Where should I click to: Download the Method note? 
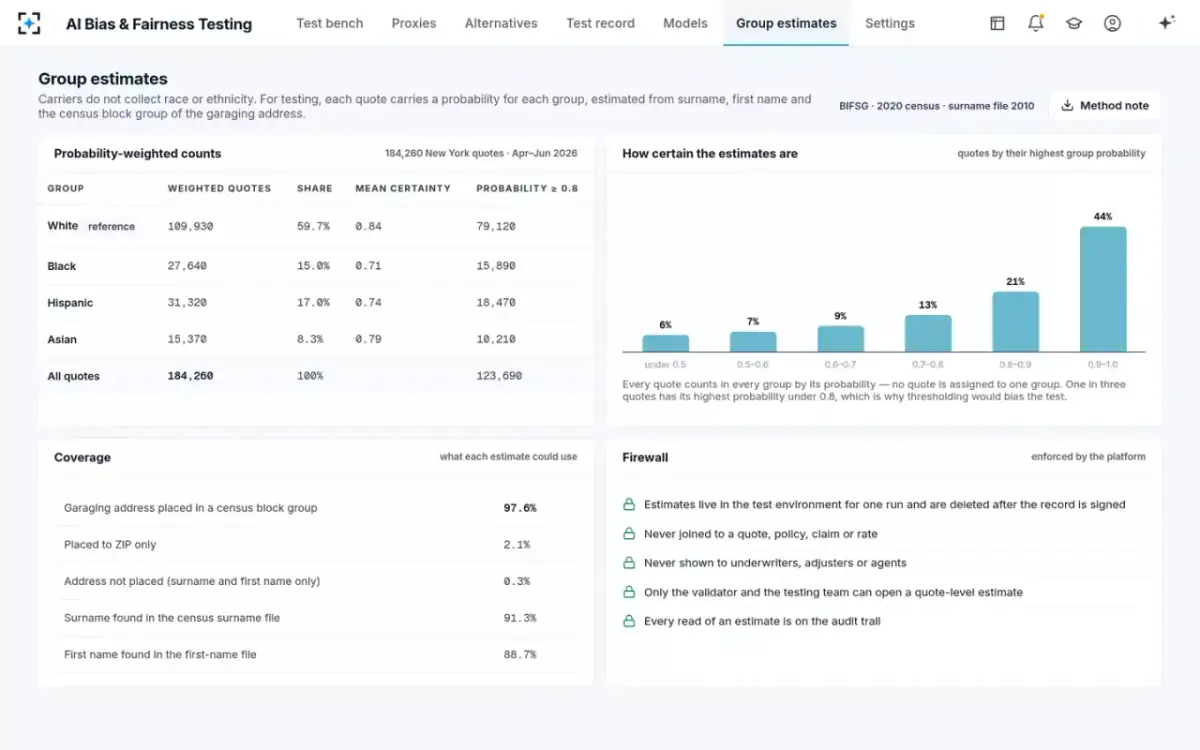1105,105
